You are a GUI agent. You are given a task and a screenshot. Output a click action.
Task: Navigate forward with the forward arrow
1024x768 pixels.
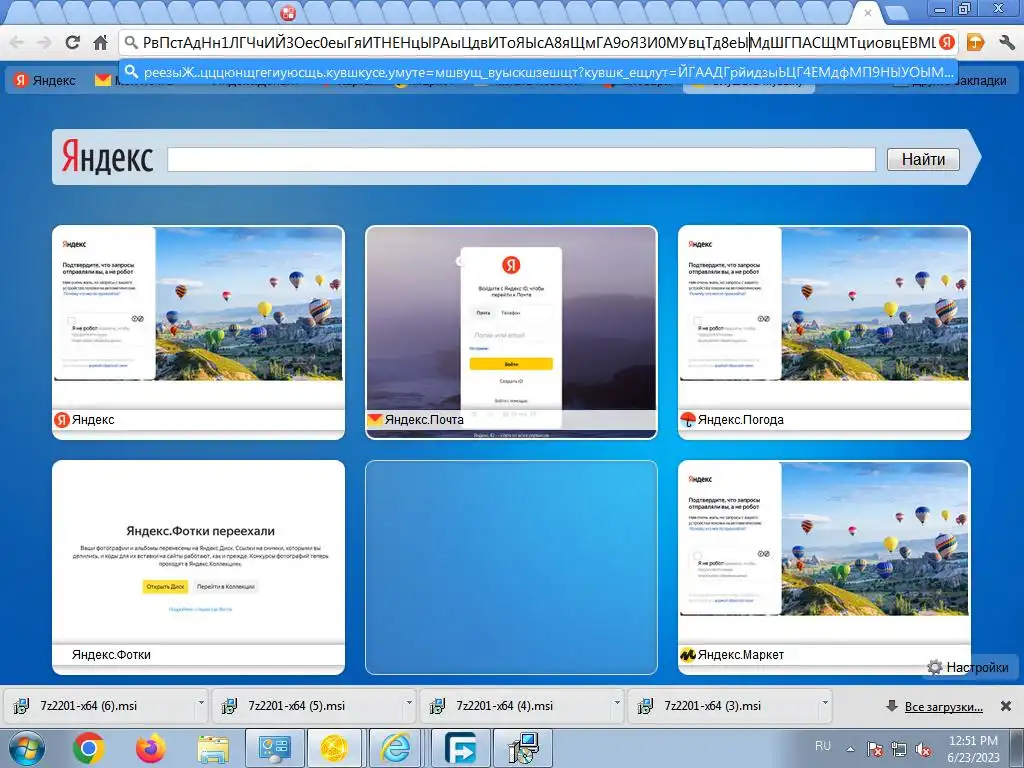point(44,42)
